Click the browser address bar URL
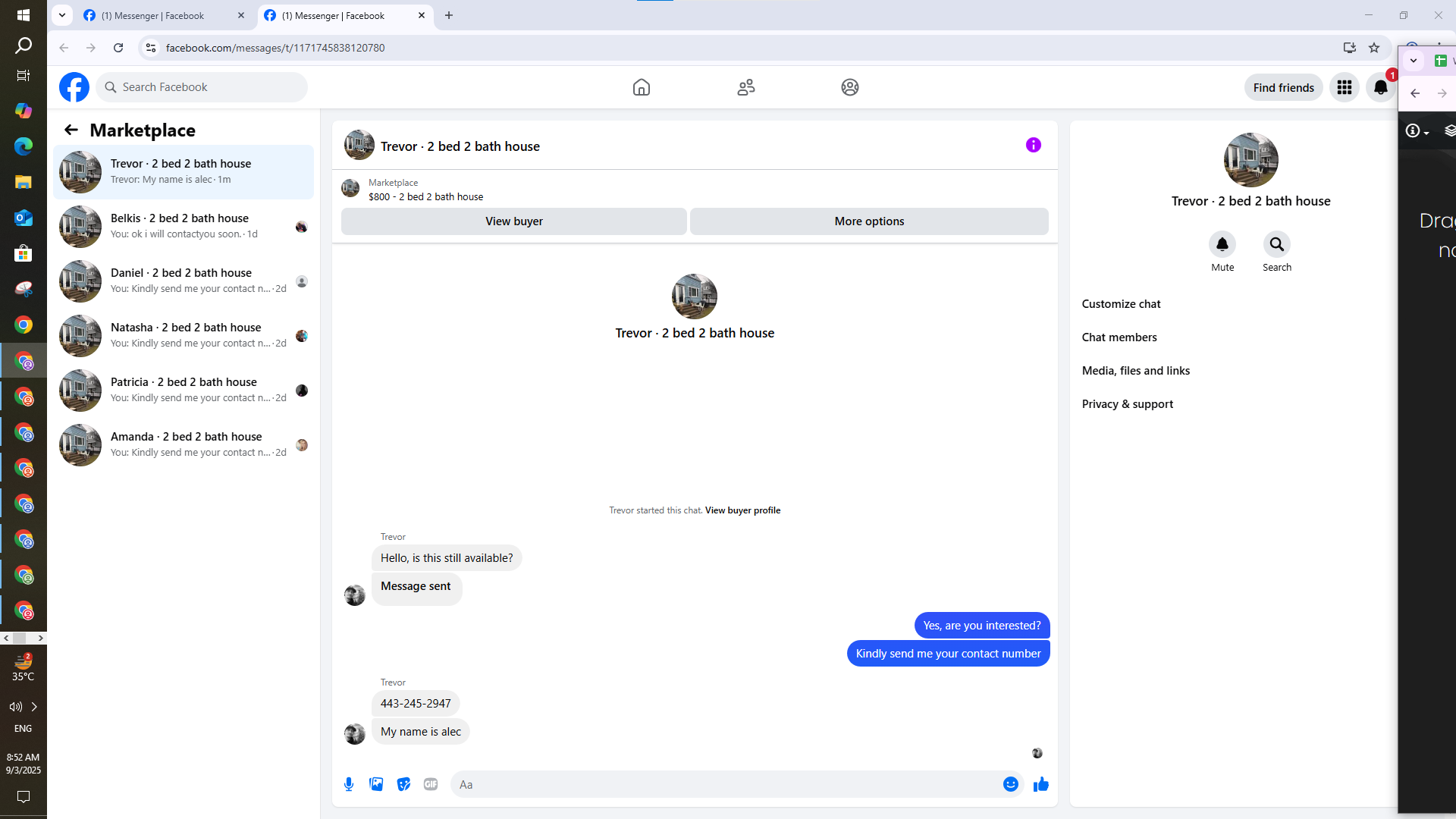Screen dimensions: 1456x819 click(x=275, y=48)
